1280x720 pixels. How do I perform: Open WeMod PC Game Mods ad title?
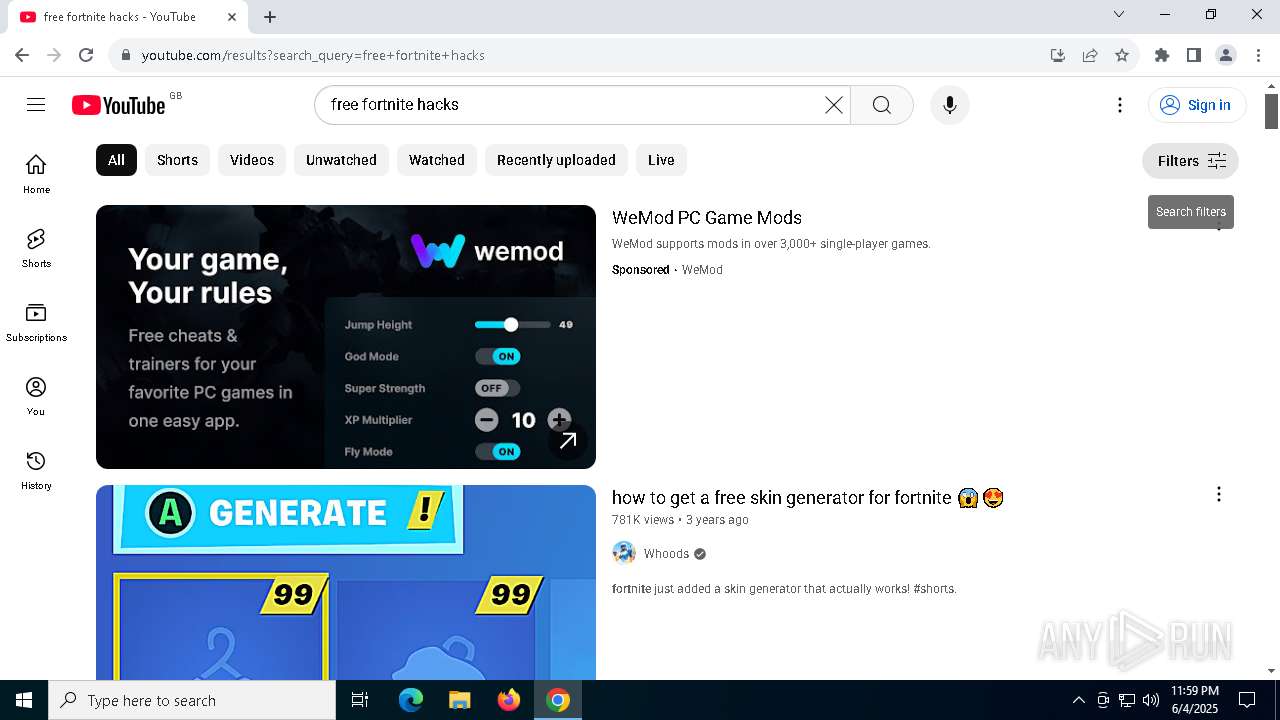point(707,218)
